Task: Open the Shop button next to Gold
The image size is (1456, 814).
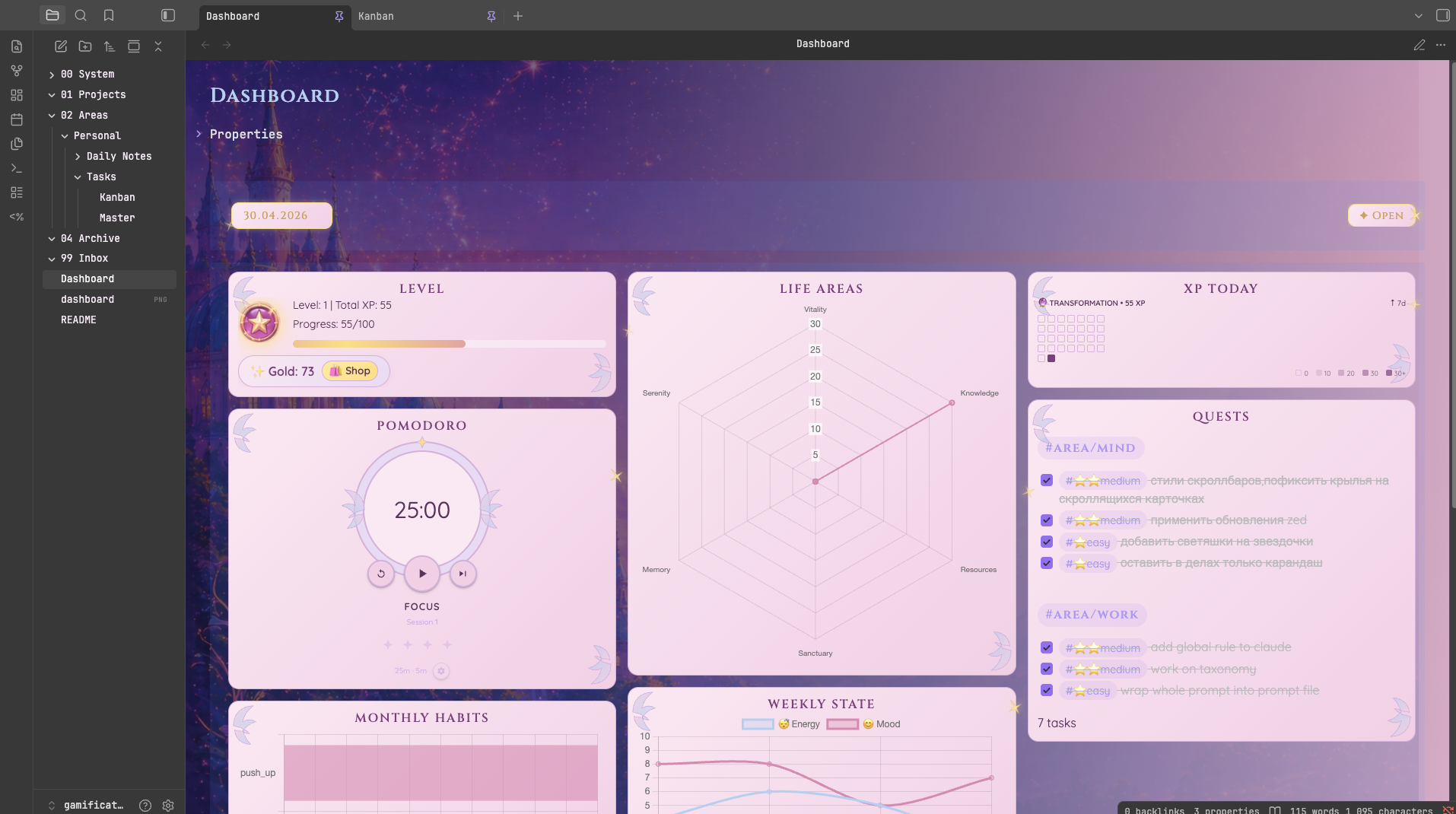Action: 350,370
